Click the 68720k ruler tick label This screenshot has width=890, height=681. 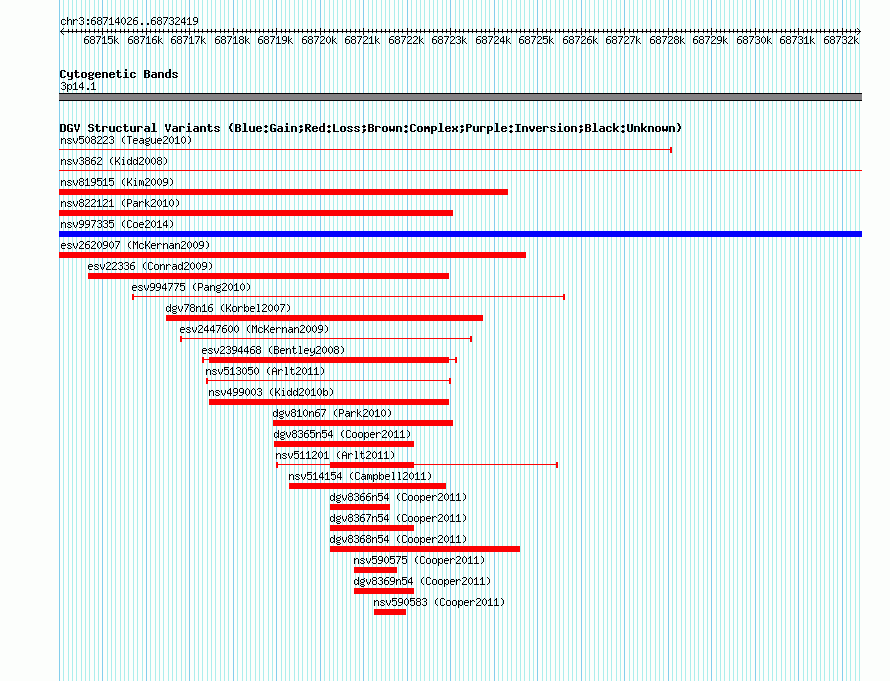[319, 40]
